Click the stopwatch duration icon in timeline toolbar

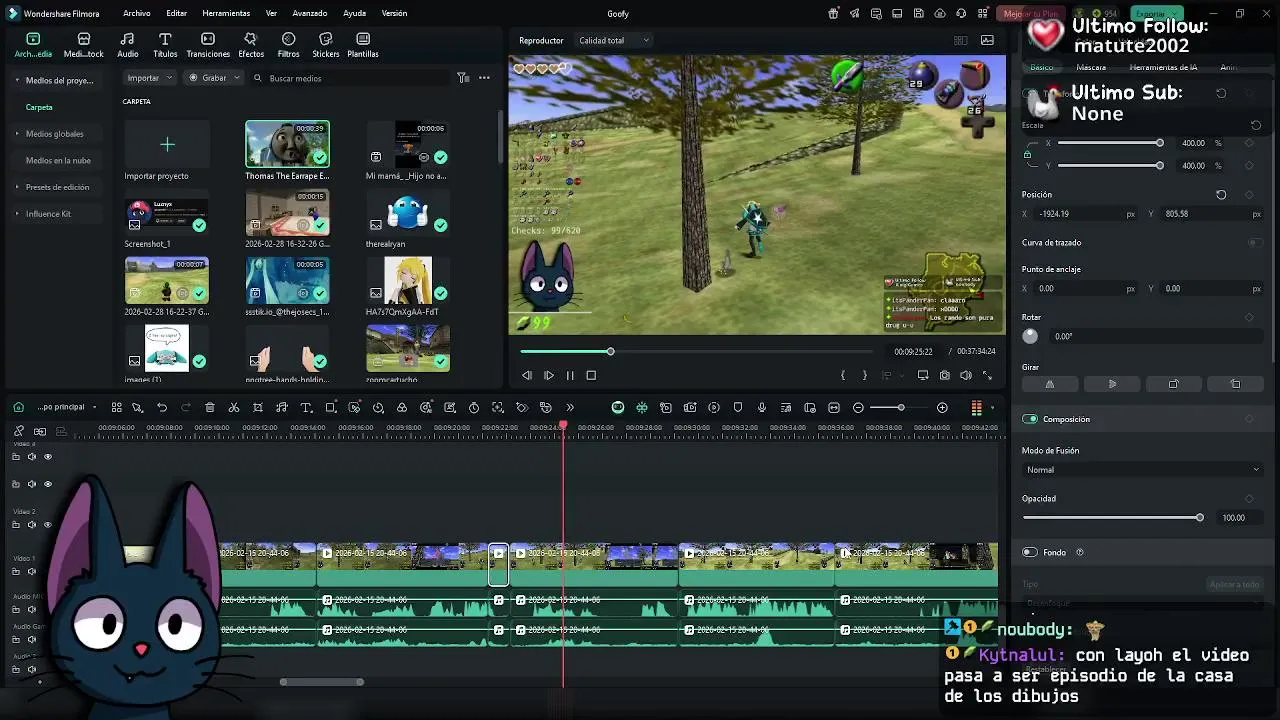coord(474,407)
